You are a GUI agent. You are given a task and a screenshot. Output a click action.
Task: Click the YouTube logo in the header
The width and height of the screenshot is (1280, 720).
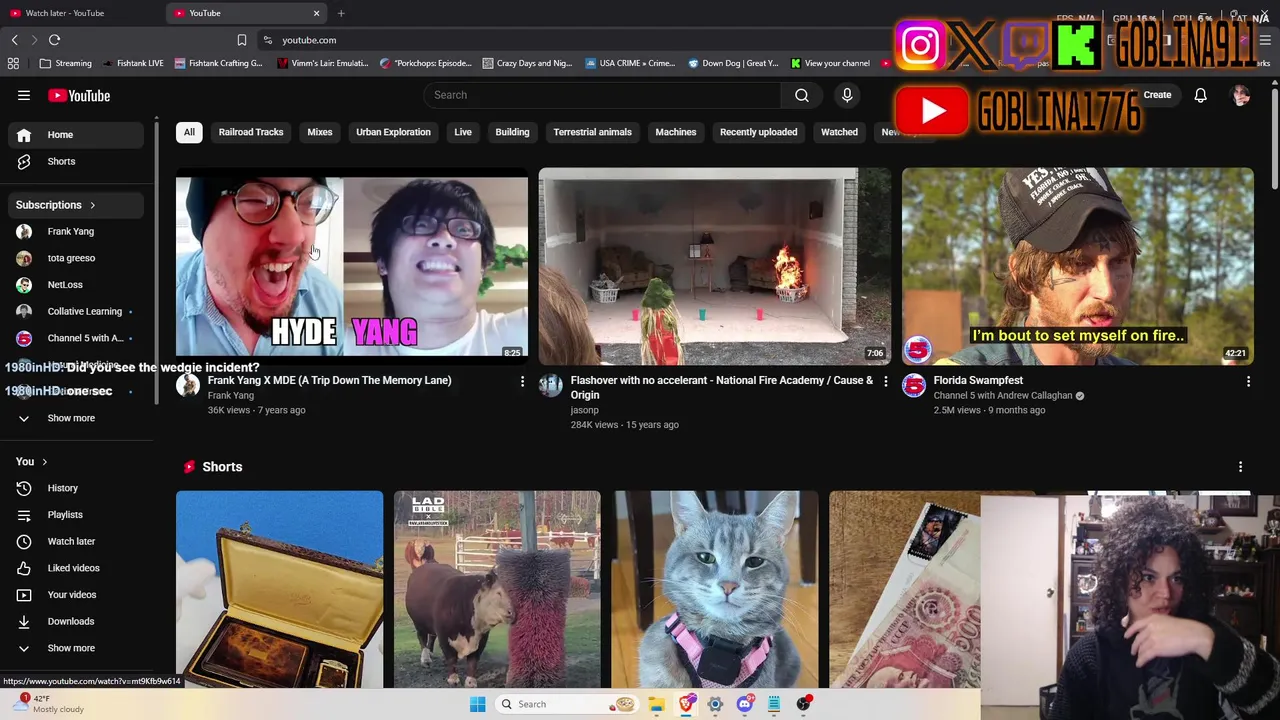point(79,95)
